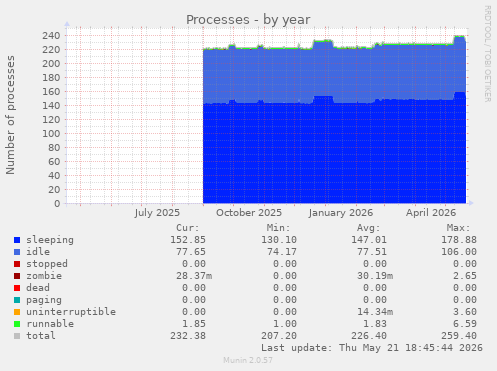Click runnable maximum value 6.59
Image resolution: width=497 pixels, height=371 pixels.
[465, 324]
